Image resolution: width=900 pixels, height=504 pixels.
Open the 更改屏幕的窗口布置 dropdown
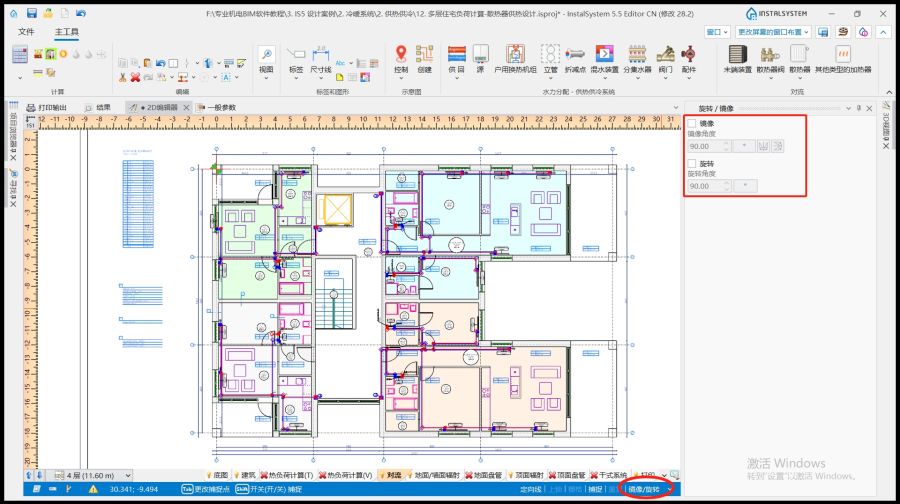773,32
